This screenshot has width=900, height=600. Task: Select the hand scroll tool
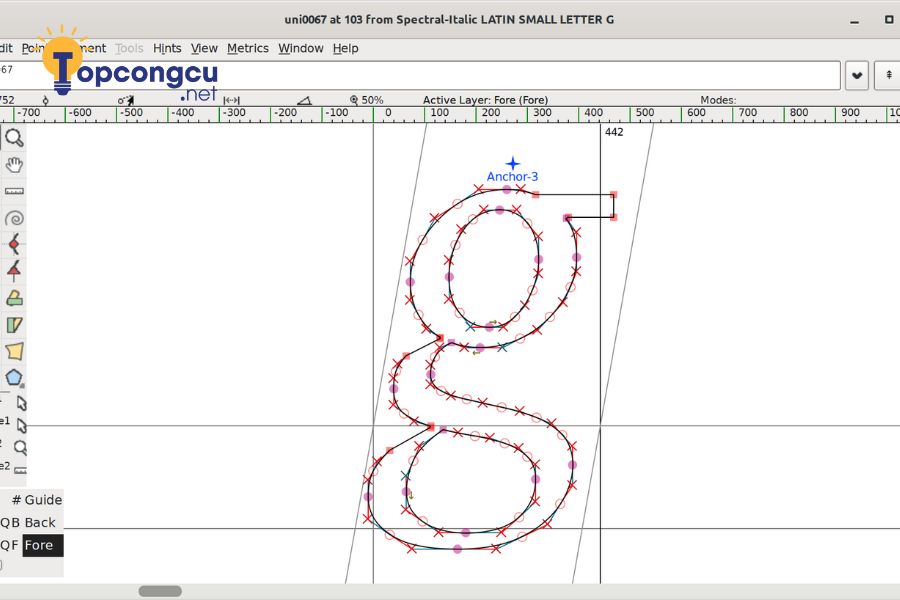pyautogui.click(x=14, y=165)
